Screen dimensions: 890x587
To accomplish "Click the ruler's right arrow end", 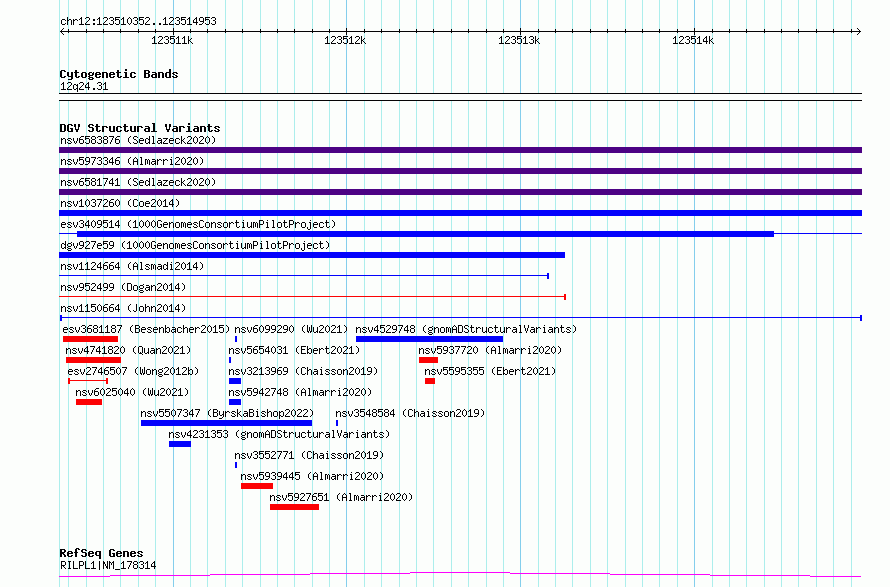I will tap(858, 32).
